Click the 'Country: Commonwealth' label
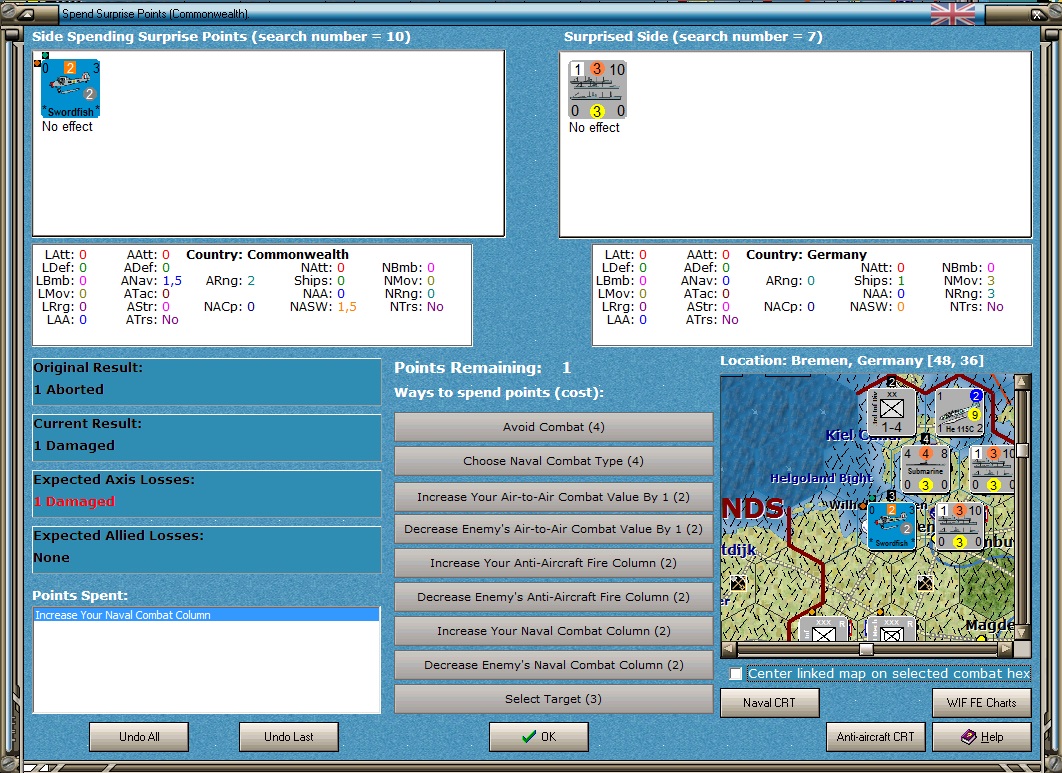Viewport: 1062px width, 773px height. tap(268, 255)
